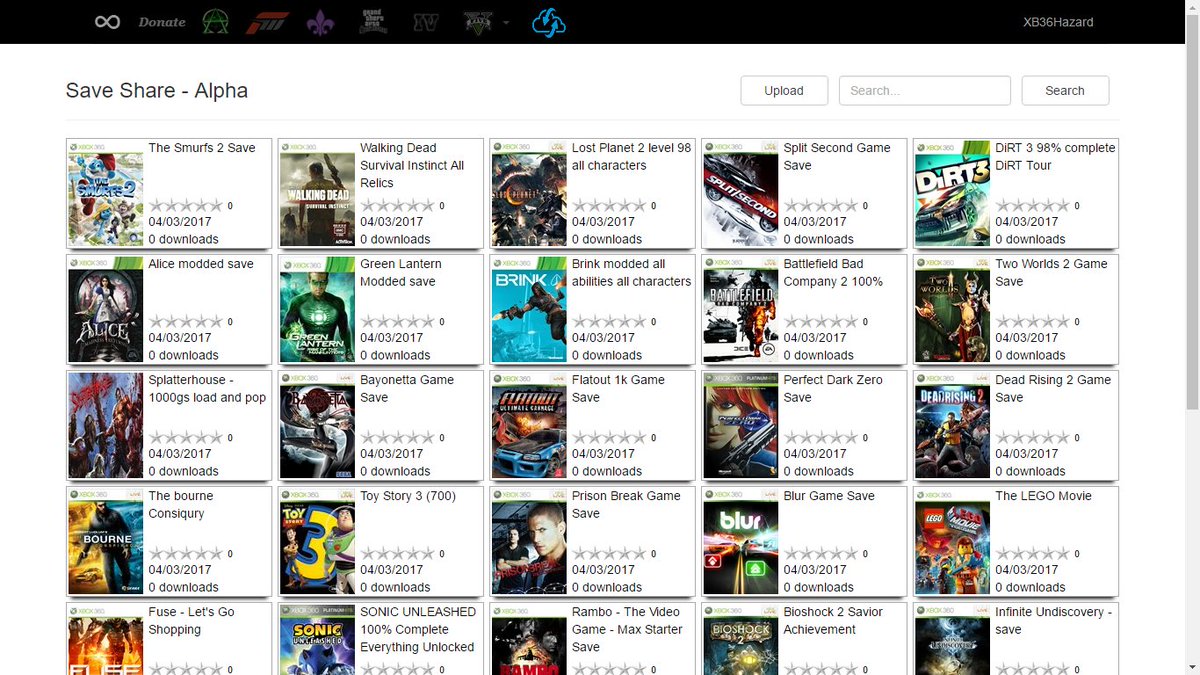Select the Green Lantern cover image
The image size is (1200, 675).
tap(317, 310)
